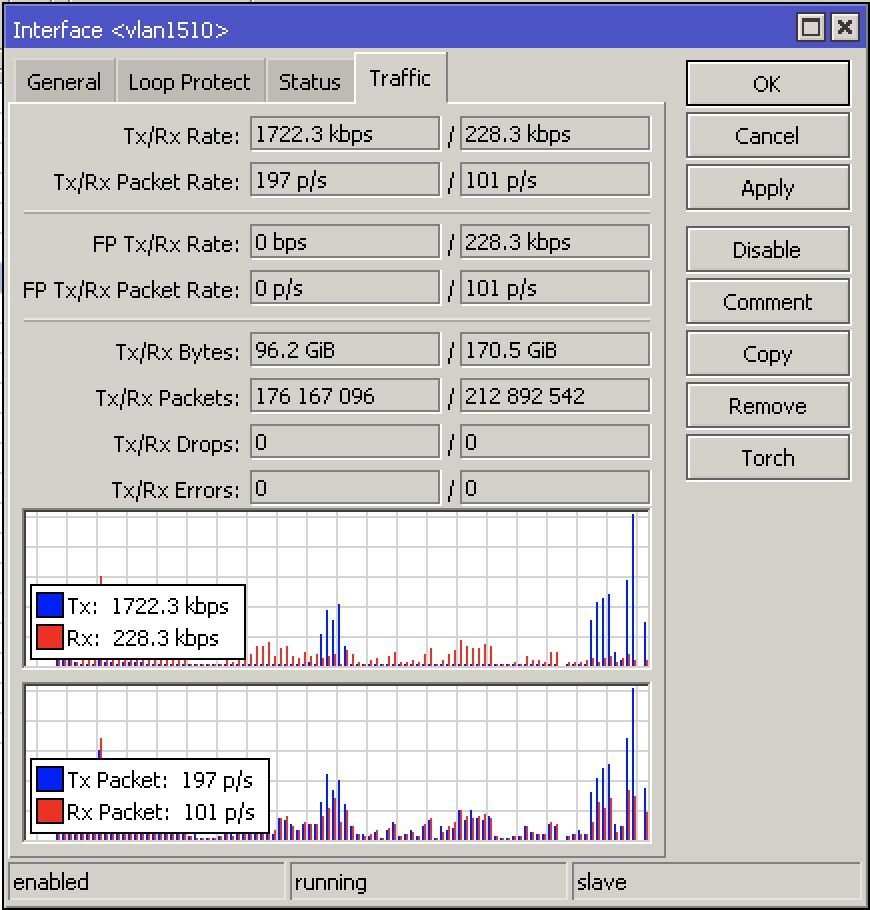Viewport: 870px width, 910px height.
Task: Click the running status bar entry
Action: click(x=428, y=882)
